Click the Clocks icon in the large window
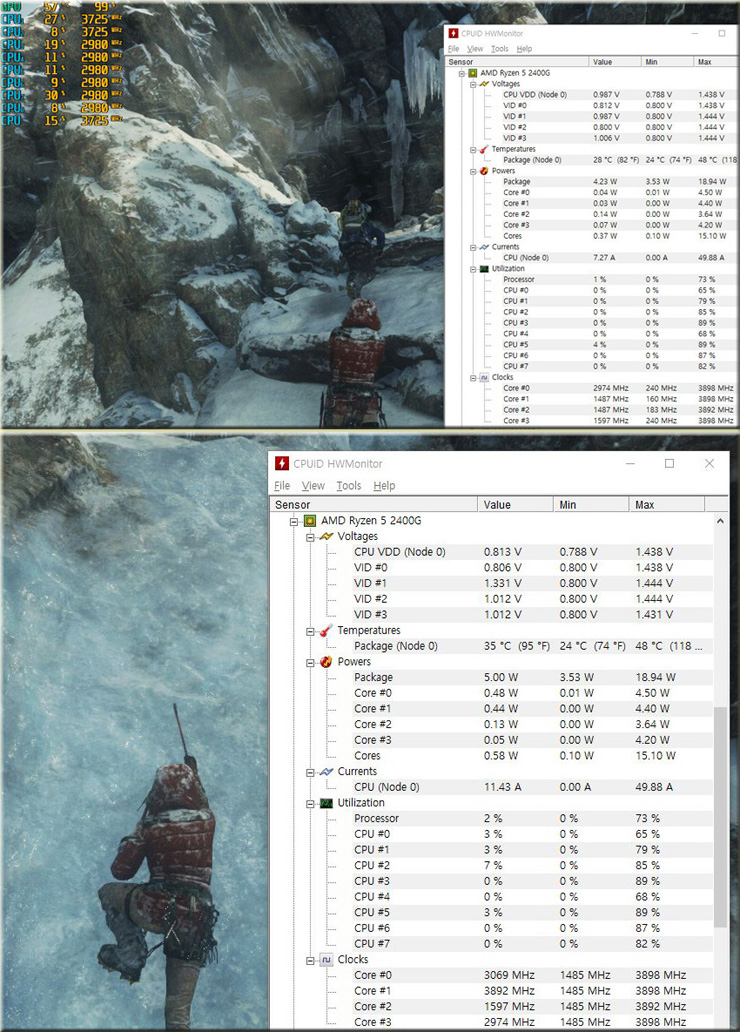Screen dimensions: 740x1032 pos(326,960)
